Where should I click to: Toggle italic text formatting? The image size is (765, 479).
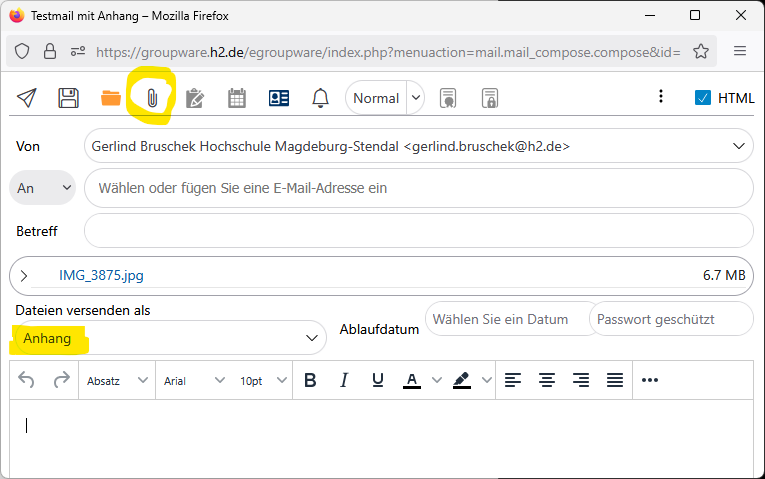tap(344, 380)
